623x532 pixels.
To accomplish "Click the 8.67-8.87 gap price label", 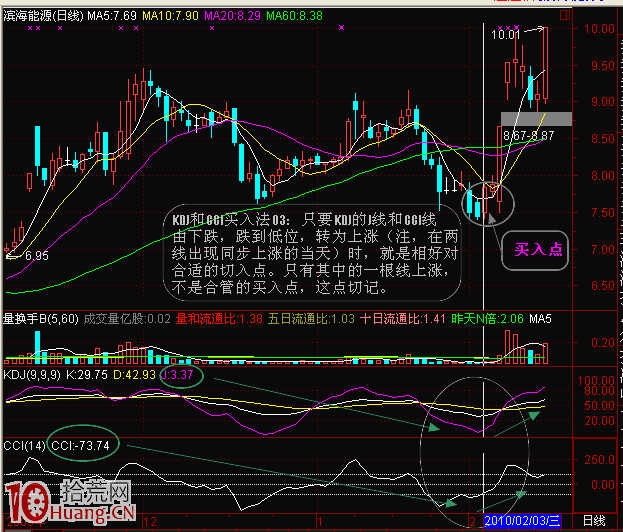I will (x=528, y=136).
